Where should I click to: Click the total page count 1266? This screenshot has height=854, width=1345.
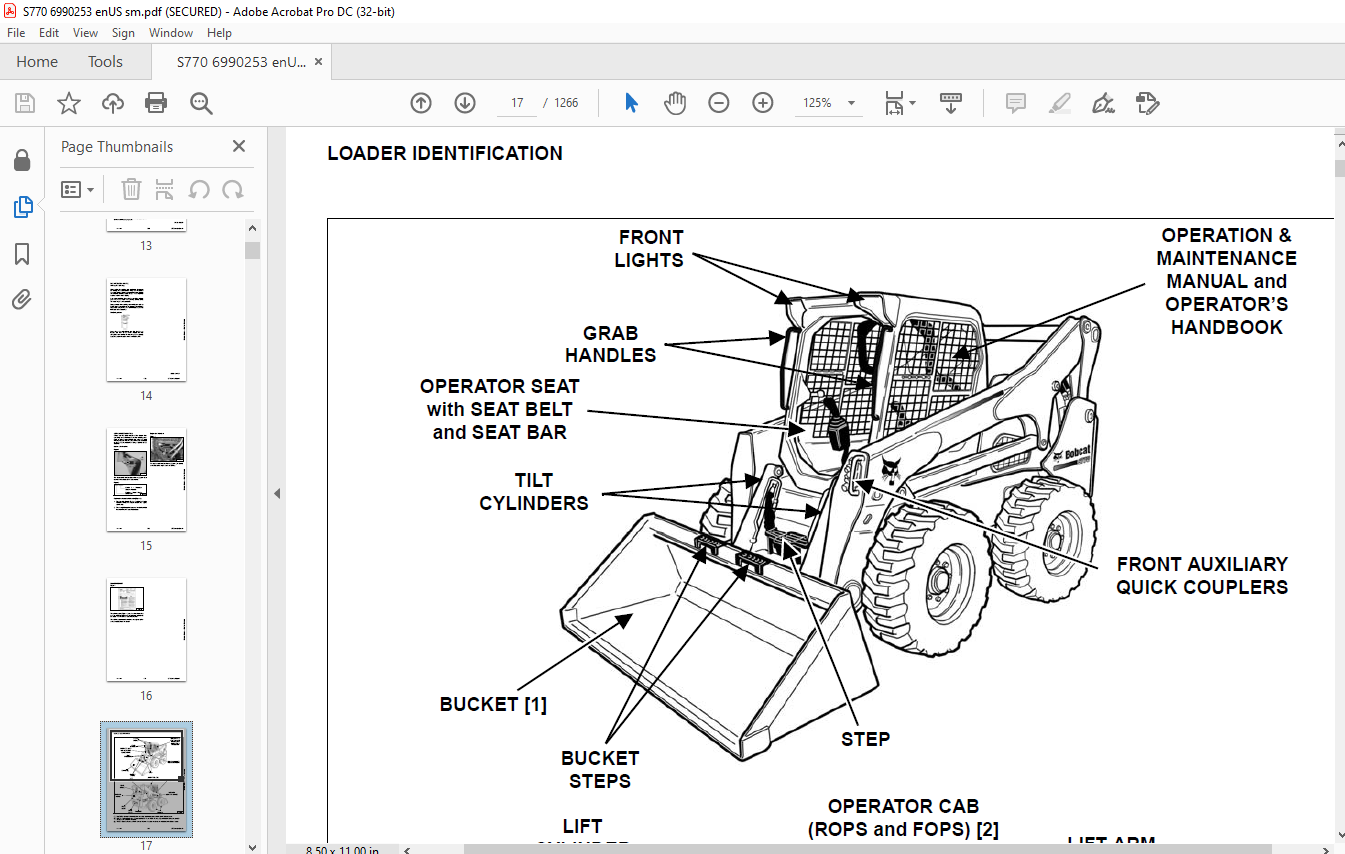pyautogui.click(x=566, y=103)
